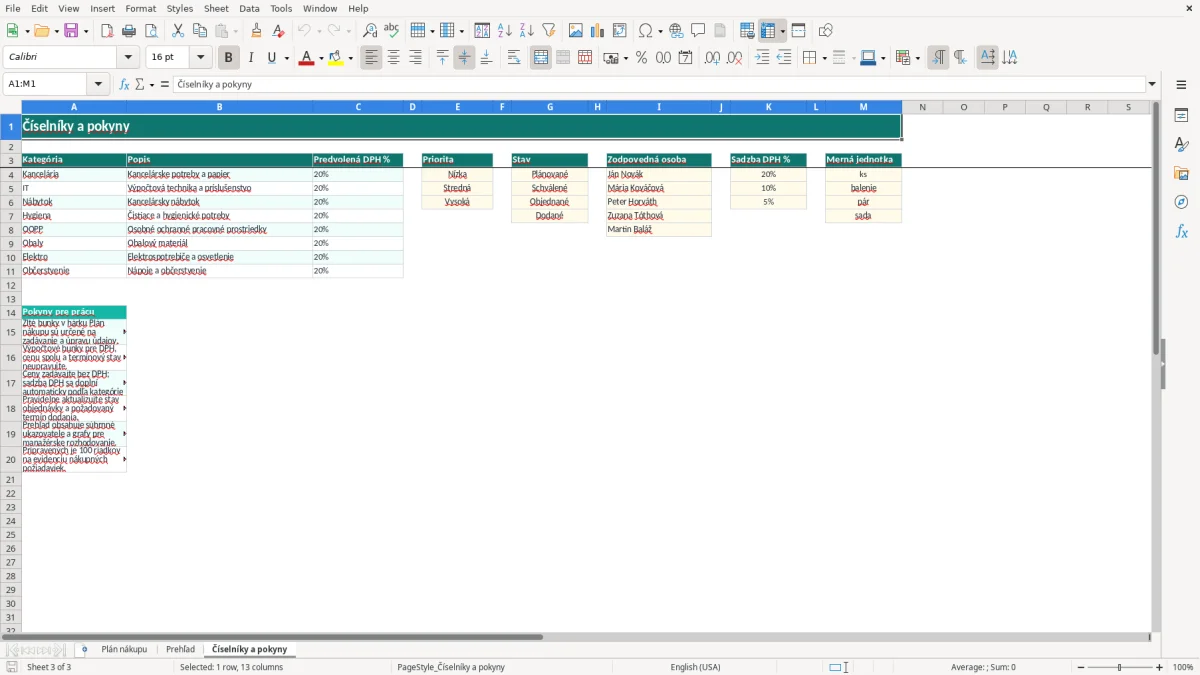Viewport: 1200px width, 675px height.
Task: Activate the Clone Formatting paintbrush
Action: tap(257, 31)
